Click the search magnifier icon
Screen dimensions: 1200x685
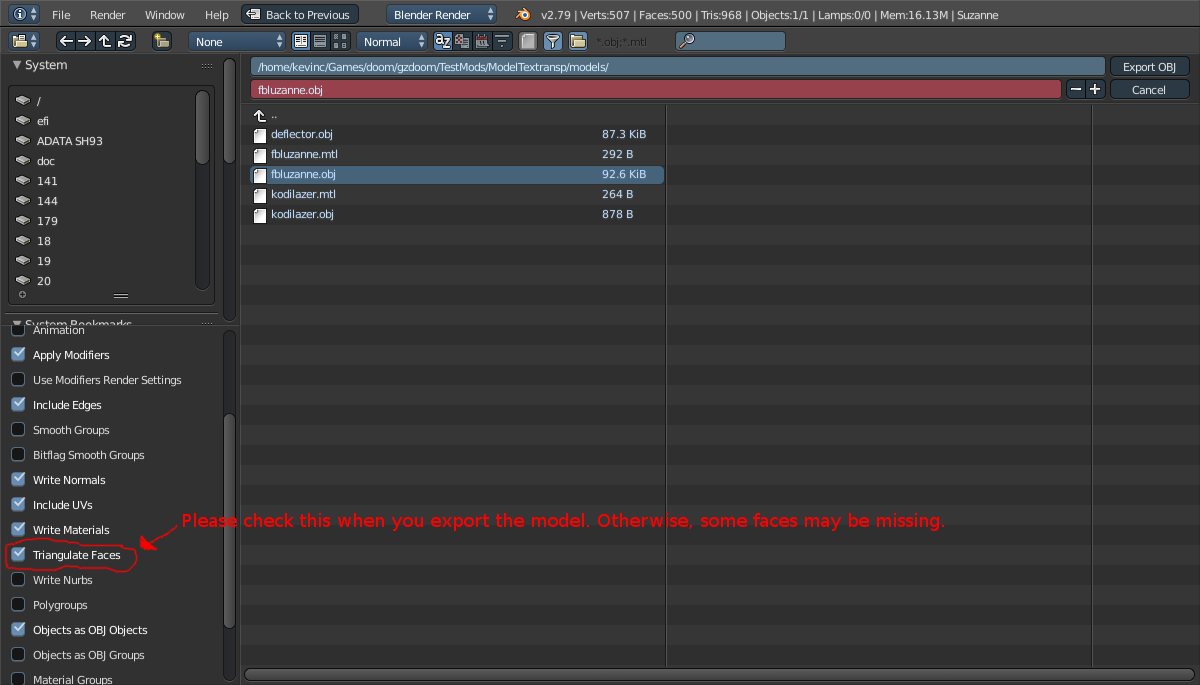click(688, 41)
